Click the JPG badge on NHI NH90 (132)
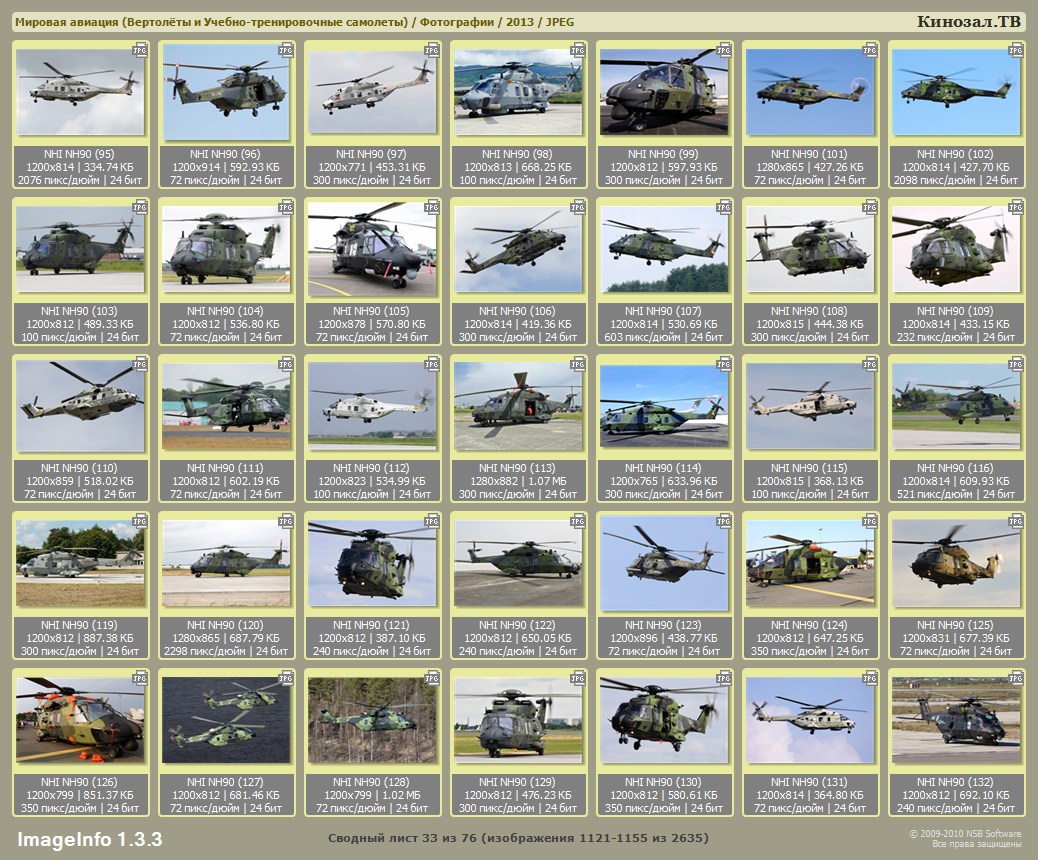Viewport: 1038px width, 860px height. [x=1016, y=677]
